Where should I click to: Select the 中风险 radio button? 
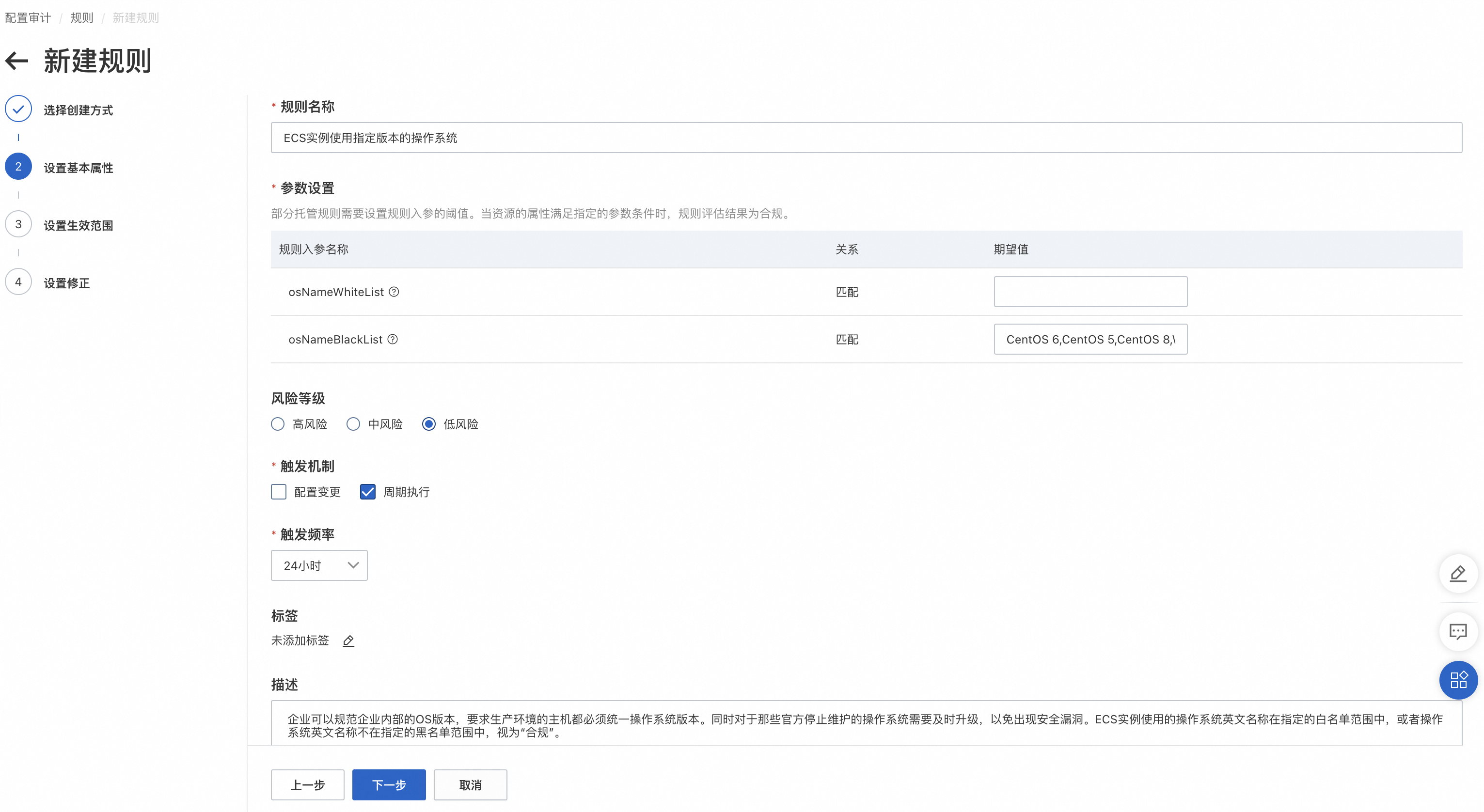click(x=353, y=424)
